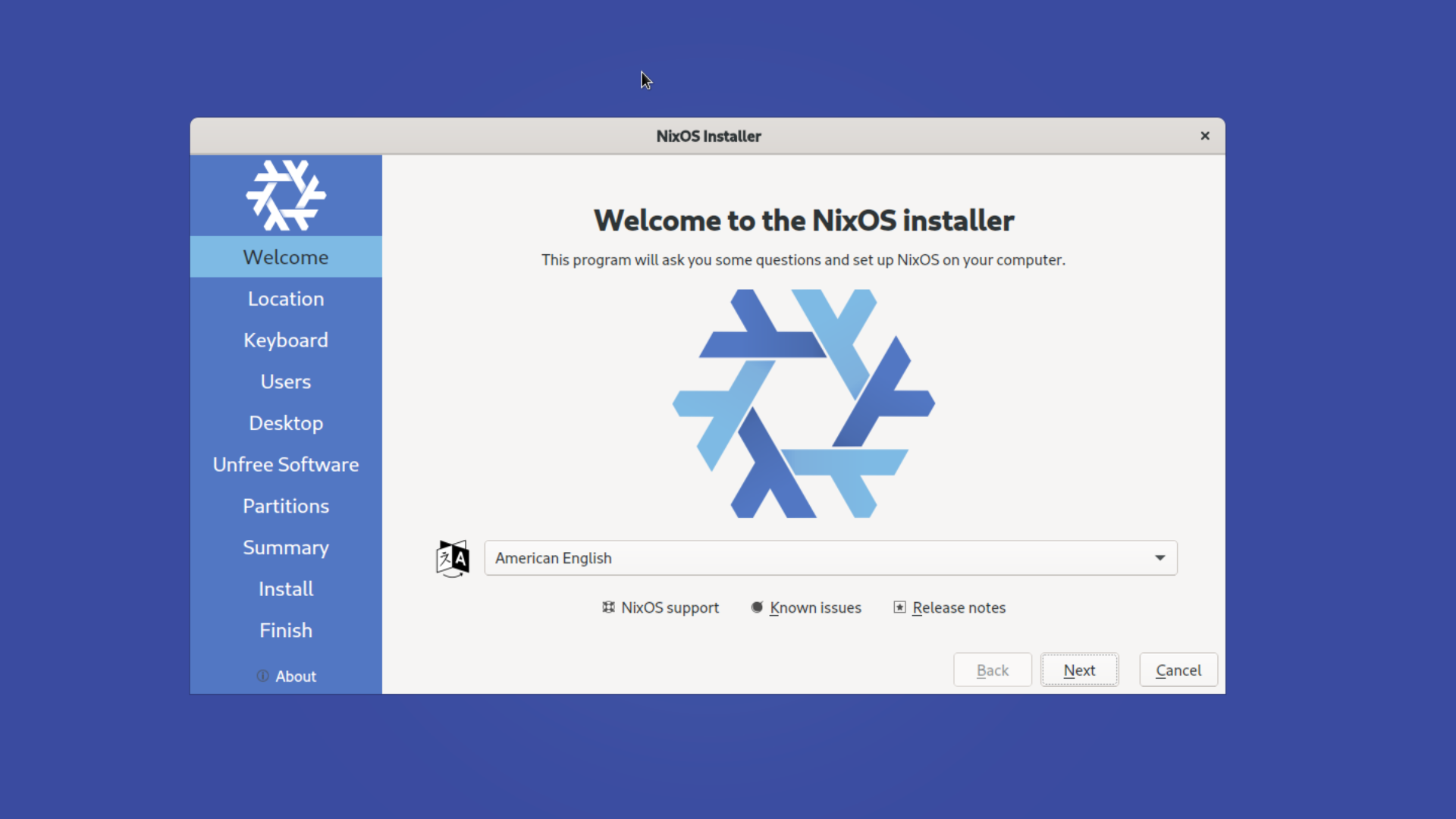The width and height of the screenshot is (1456, 819).
Task: Close the NixOS Installer window
Action: click(1205, 136)
